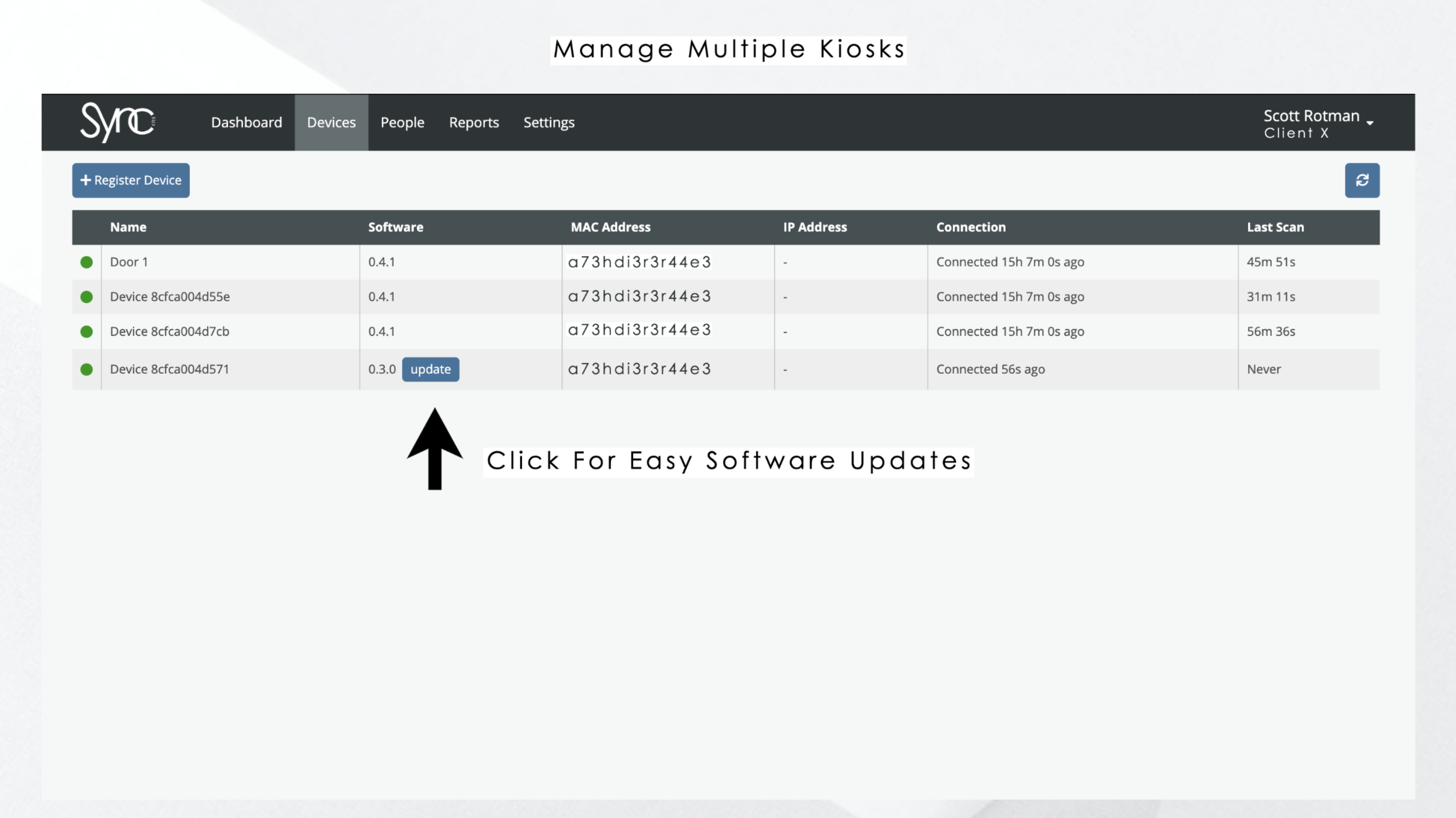Open the Scott Rotman user dropdown

1318,123
